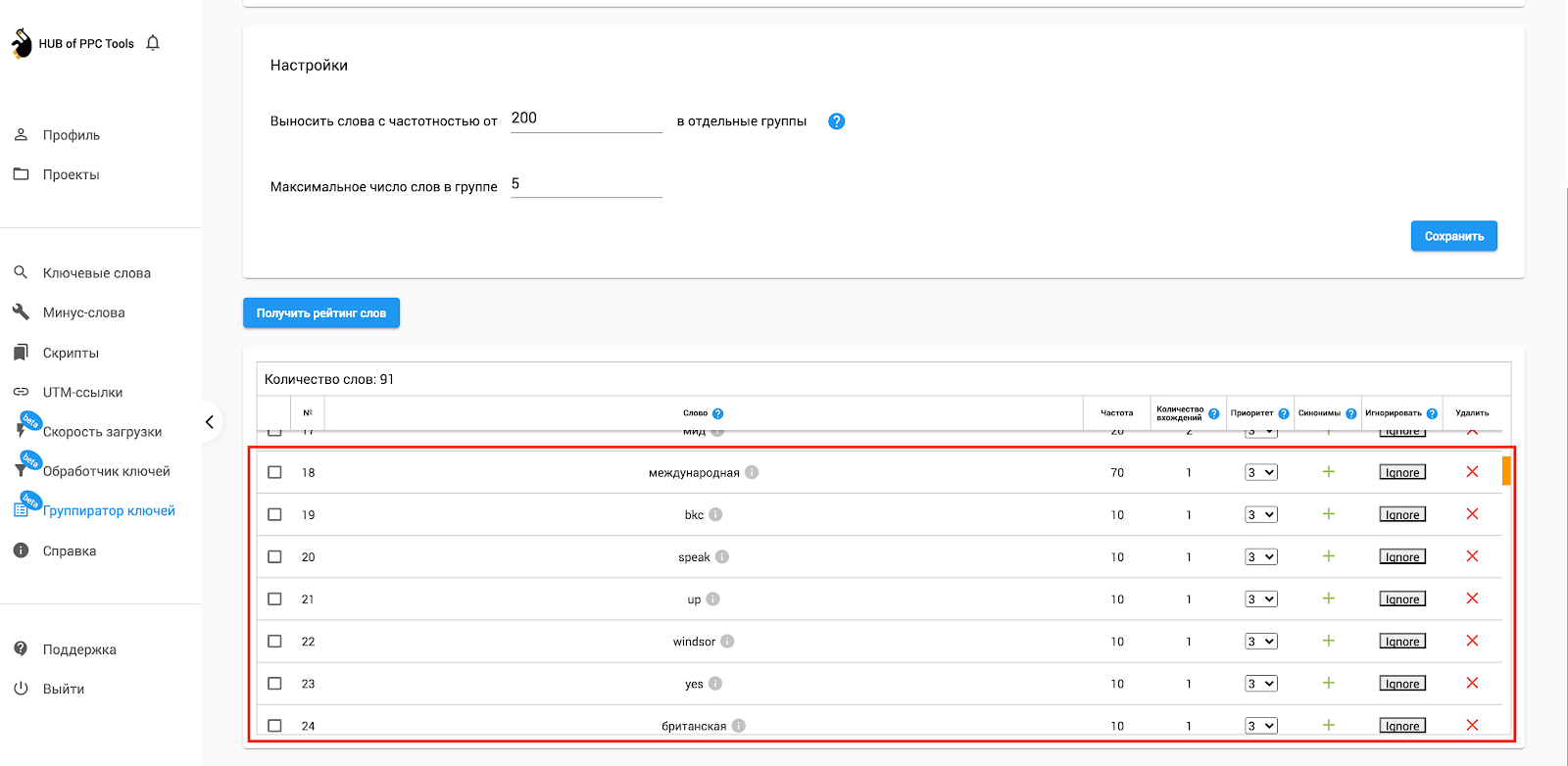
Task: Show help for the "Синонимы" column
Action: 1351,413
